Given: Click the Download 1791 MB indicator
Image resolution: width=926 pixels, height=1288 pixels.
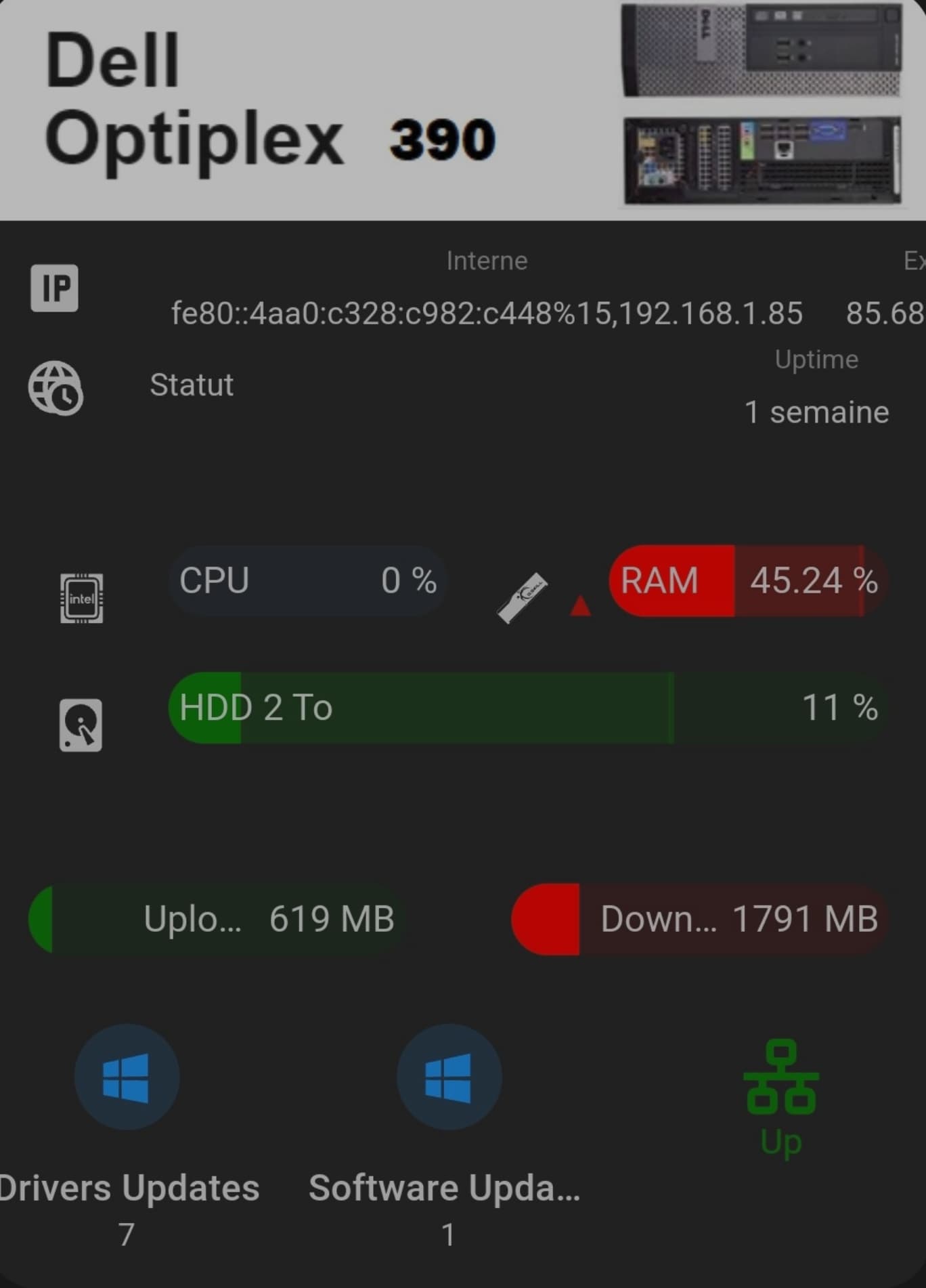Looking at the screenshot, I should (x=700, y=919).
